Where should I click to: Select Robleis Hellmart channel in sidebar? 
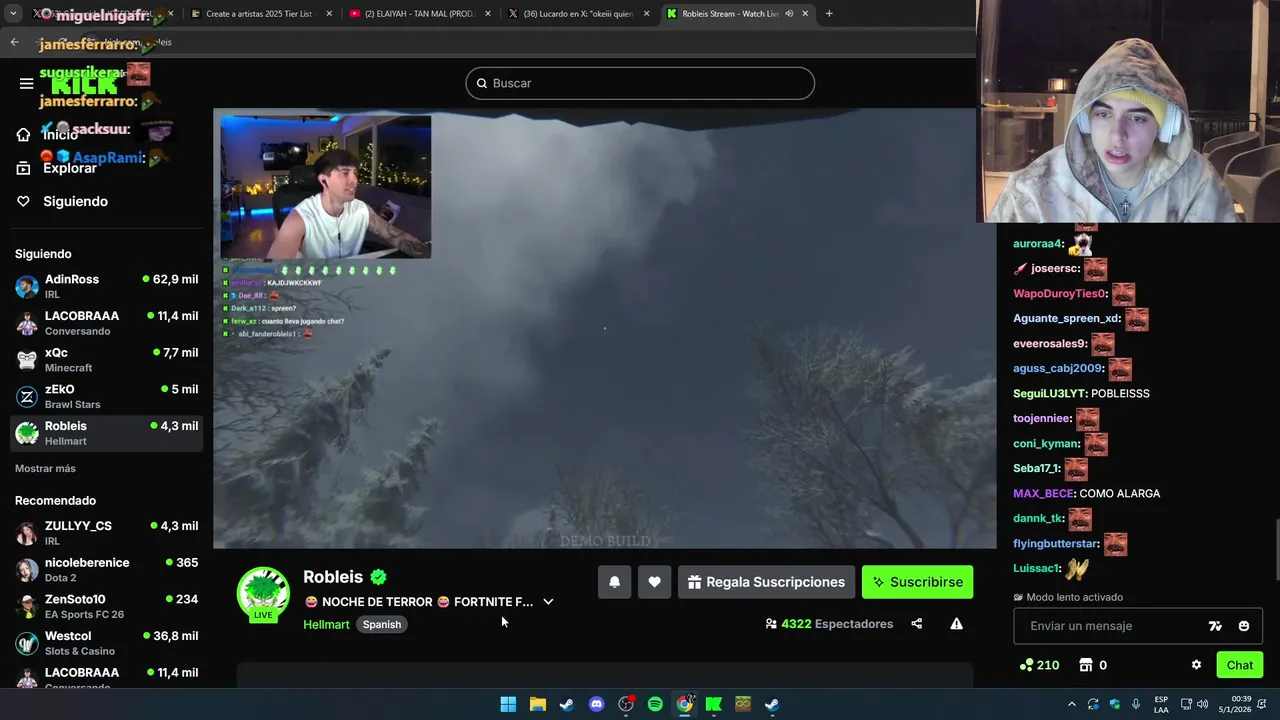pyautogui.click(x=107, y=433)
